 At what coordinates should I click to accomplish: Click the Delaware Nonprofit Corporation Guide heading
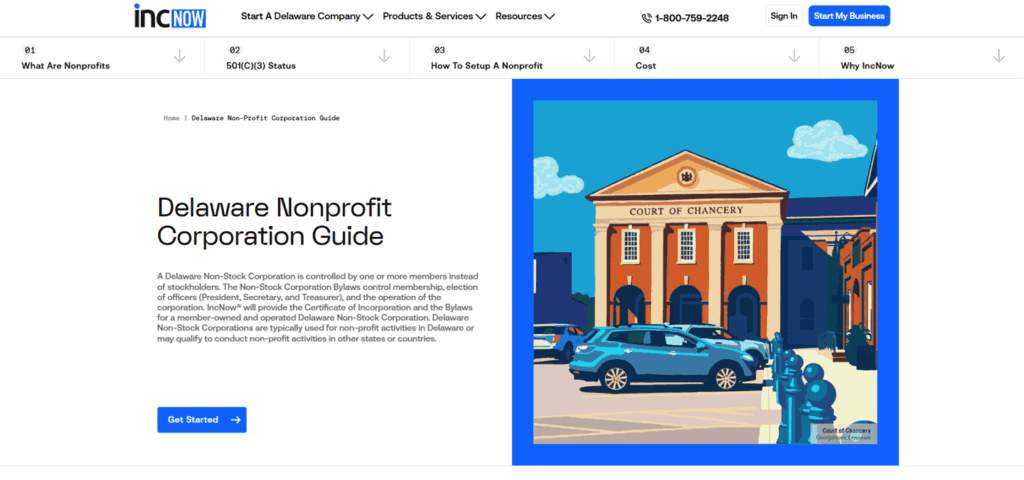pos(274,221)
